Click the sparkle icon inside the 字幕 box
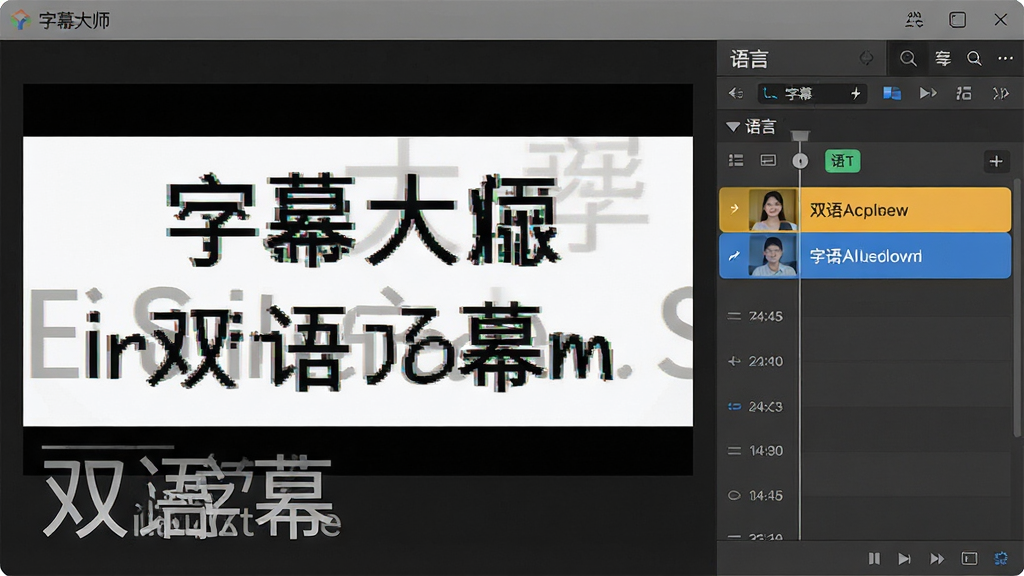This screenshot has height=576, width=1024. click(856, 94)
